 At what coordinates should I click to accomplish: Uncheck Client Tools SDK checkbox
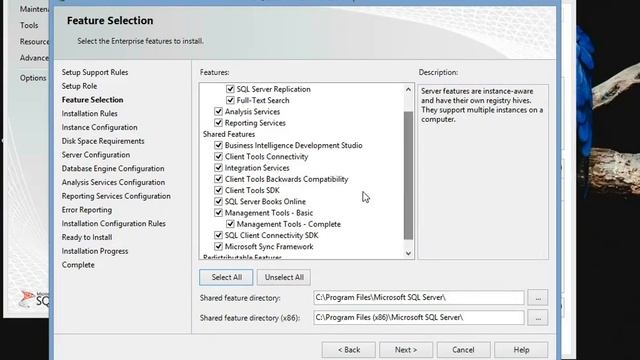pos(218,190)
